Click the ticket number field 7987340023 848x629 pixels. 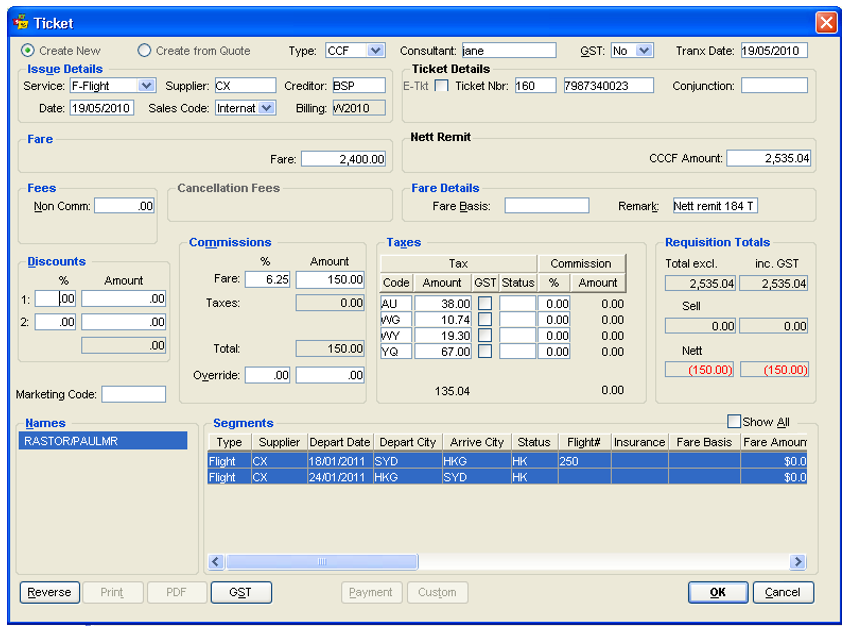[x=608, y=85]
